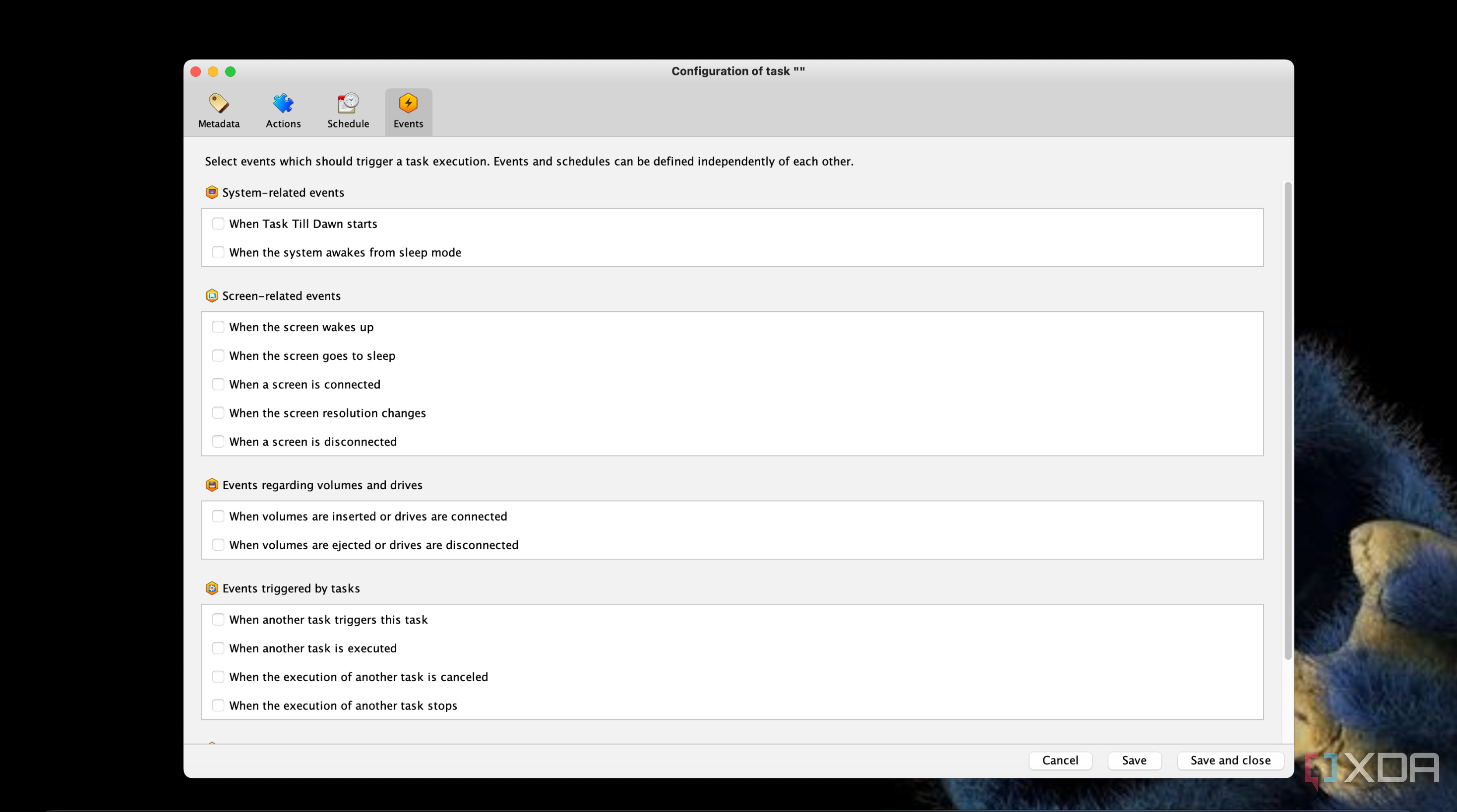The width and height of the screenshot is (1457, 812).
Task: Enable 'When volumes are inserted or drives are connected'
Action: (218, 516)
